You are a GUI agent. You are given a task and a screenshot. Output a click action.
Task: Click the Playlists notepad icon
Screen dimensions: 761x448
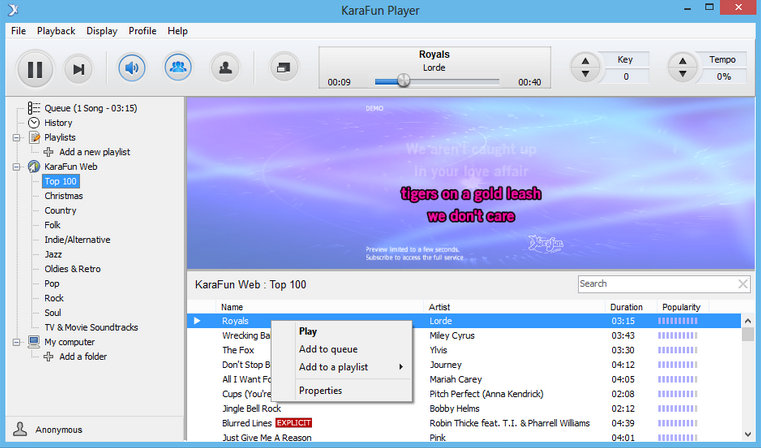coord(34,137)
